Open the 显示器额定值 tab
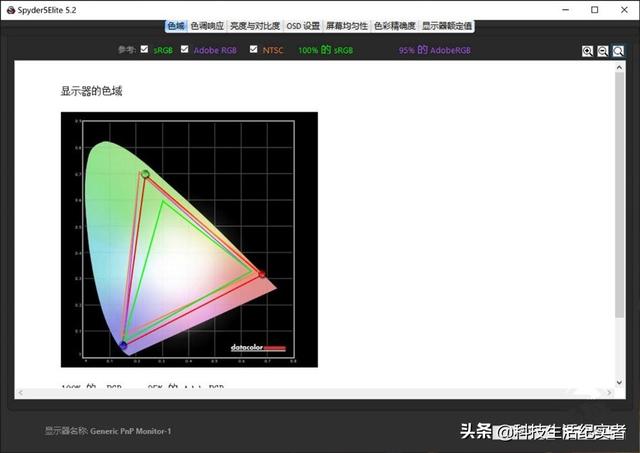 click(447, 26)
